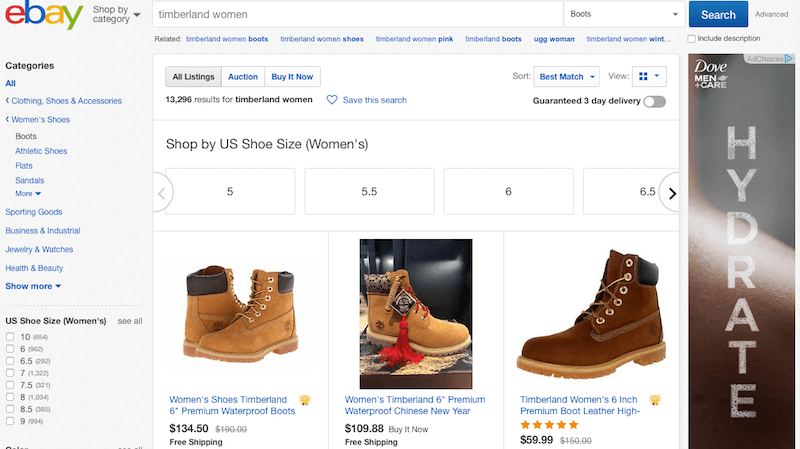Go back to Women's Shoes category
800x449 pixels.
coord(38,119)
